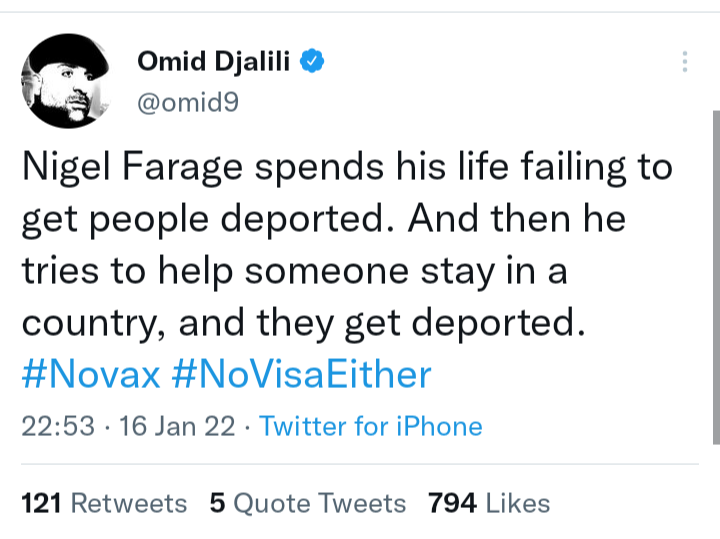720x539 pixels.
Task: Click the 22:53 tweet time
Action: point(57,427)
